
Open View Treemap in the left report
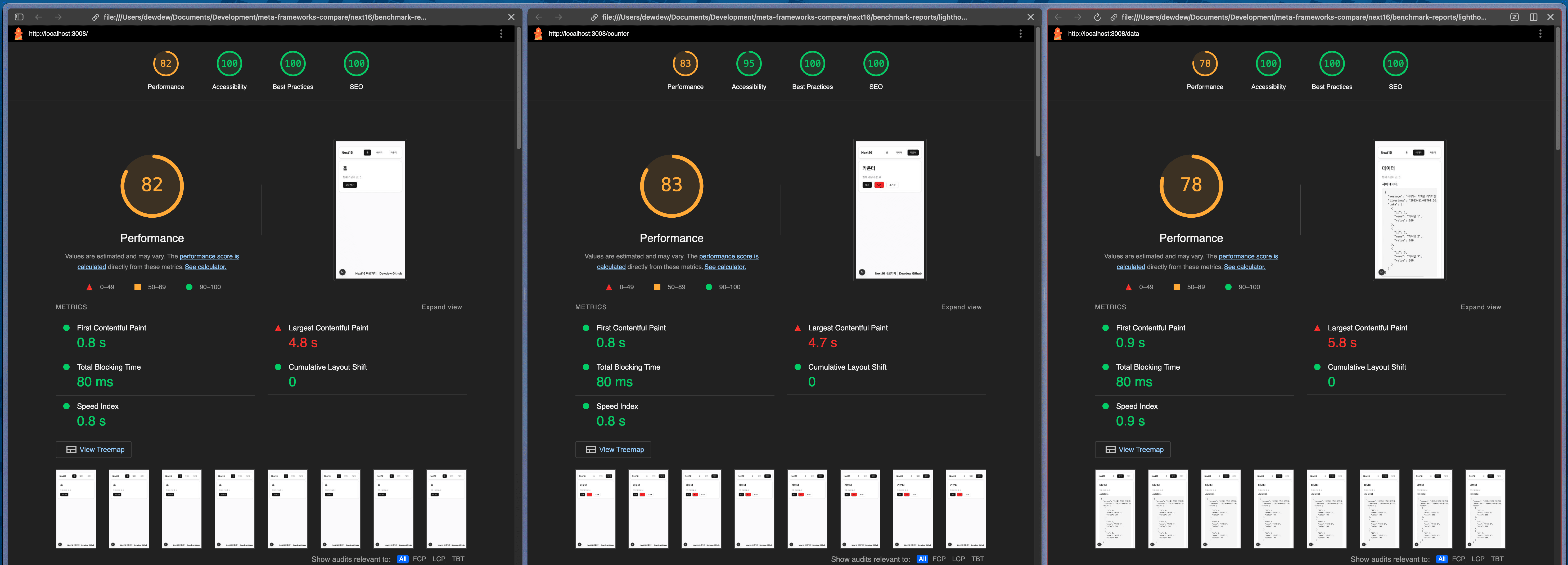(94, 449)
